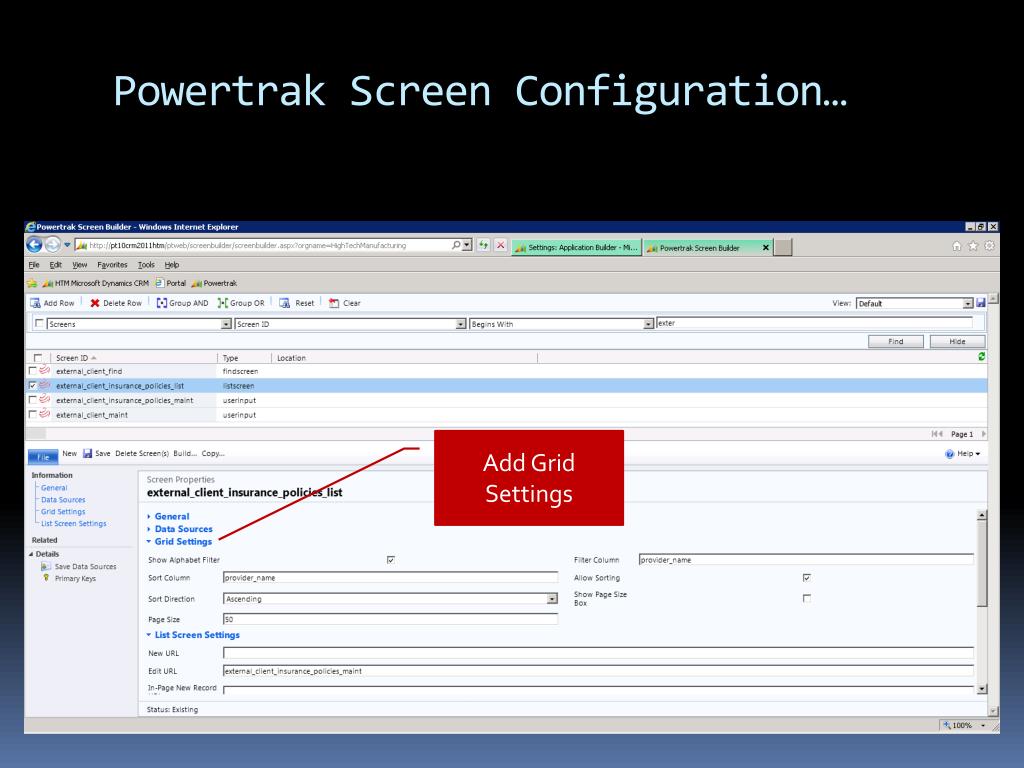Toggle the Show Page Size Box checkbox

pos(807,598)
